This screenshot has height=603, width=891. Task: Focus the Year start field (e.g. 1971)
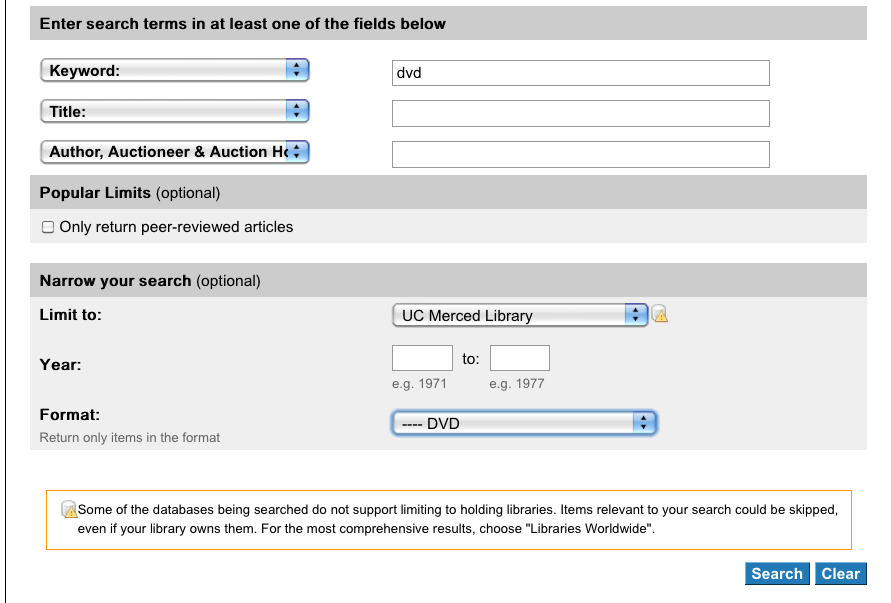tap(422, 358)
